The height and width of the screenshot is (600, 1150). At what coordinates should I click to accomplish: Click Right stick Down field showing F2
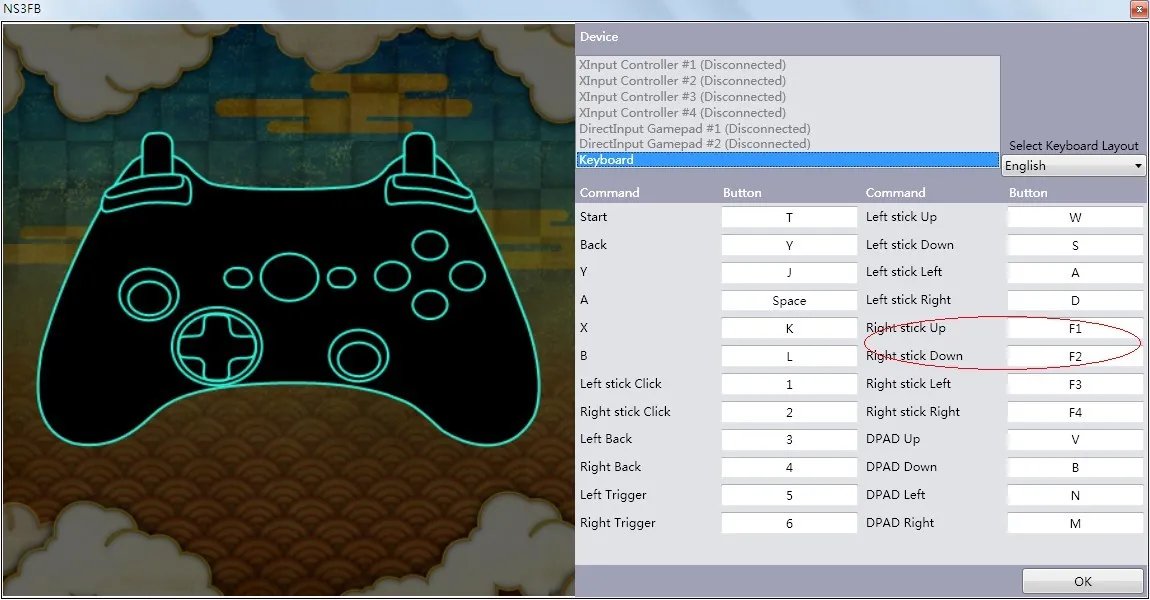(x=1075, y=356)
